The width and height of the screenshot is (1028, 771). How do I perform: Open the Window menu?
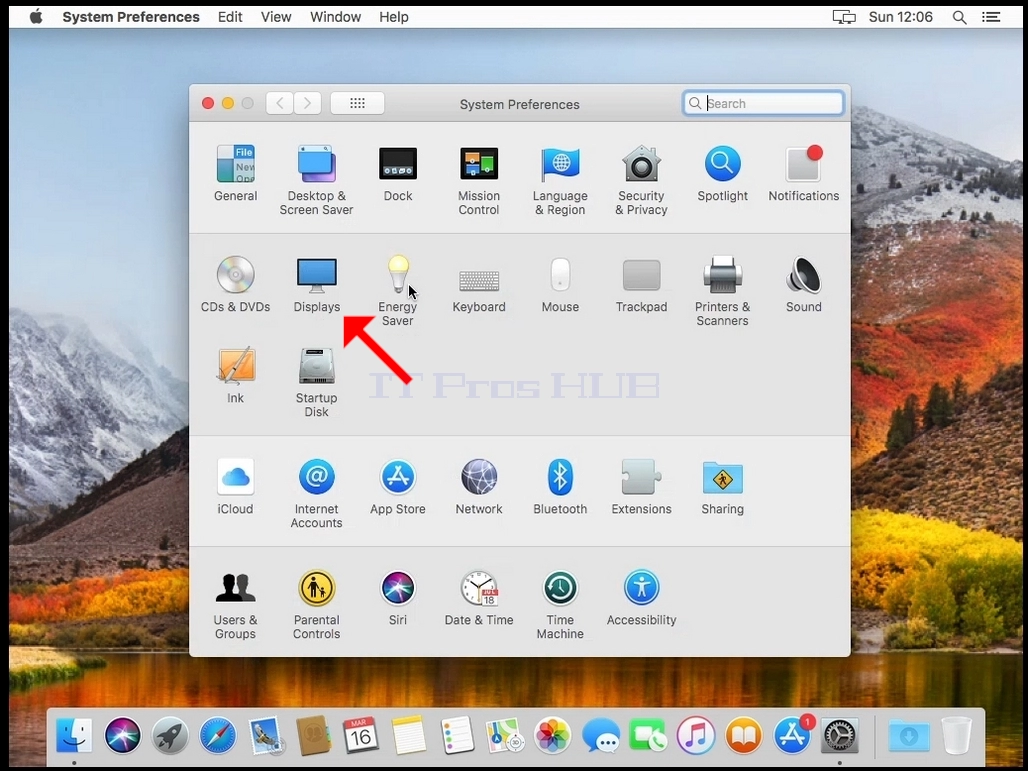pyautogui.click(x=336, y=17)
